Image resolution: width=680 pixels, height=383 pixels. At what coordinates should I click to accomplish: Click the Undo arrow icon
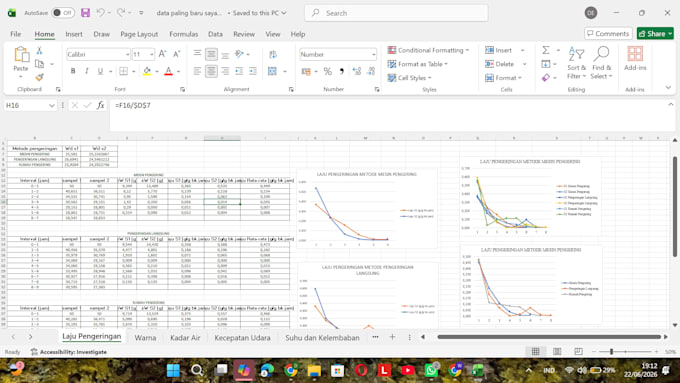click(x=100, y=13)
